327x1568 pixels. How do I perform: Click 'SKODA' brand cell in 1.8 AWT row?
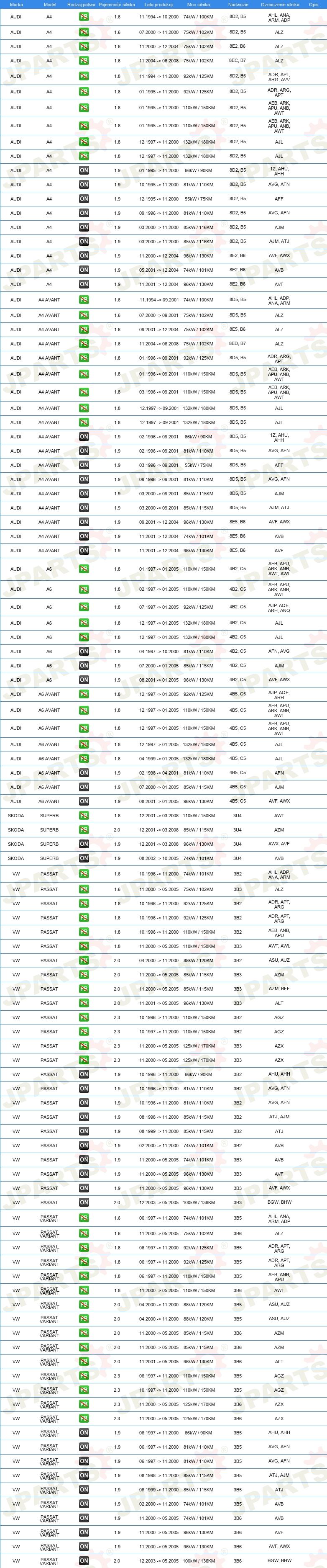coord(16,816)
